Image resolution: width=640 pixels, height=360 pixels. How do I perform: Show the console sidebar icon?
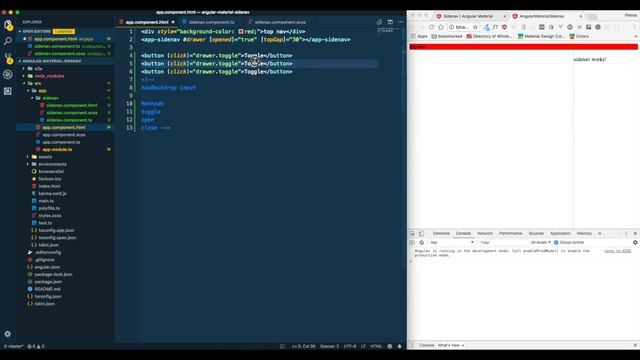click(412, 242)
